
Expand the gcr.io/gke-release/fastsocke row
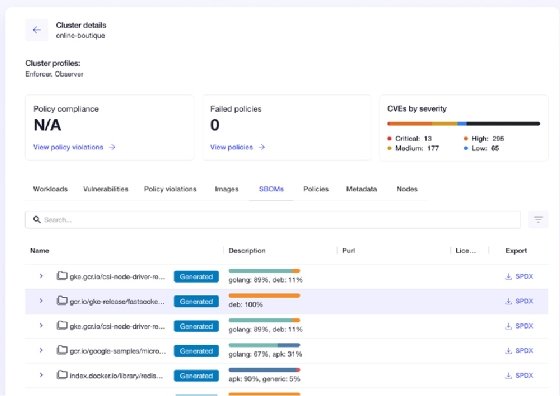click(41, 301)
